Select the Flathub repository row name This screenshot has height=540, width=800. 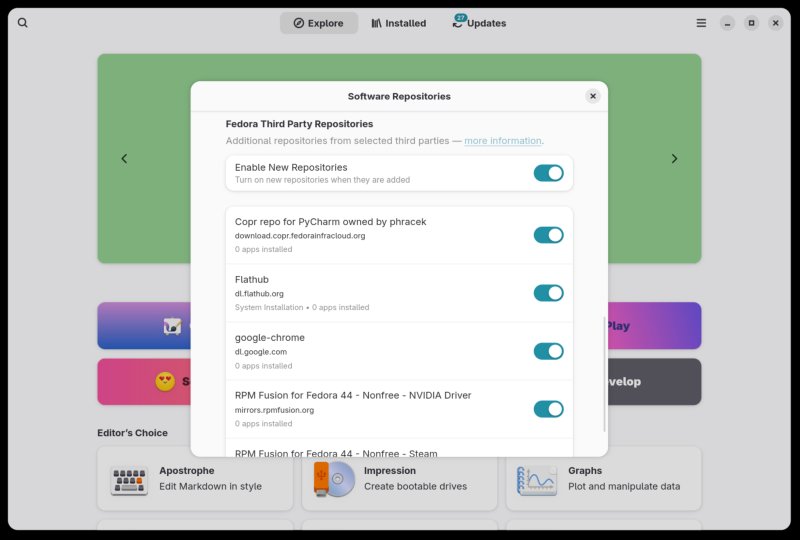[252, 279]
